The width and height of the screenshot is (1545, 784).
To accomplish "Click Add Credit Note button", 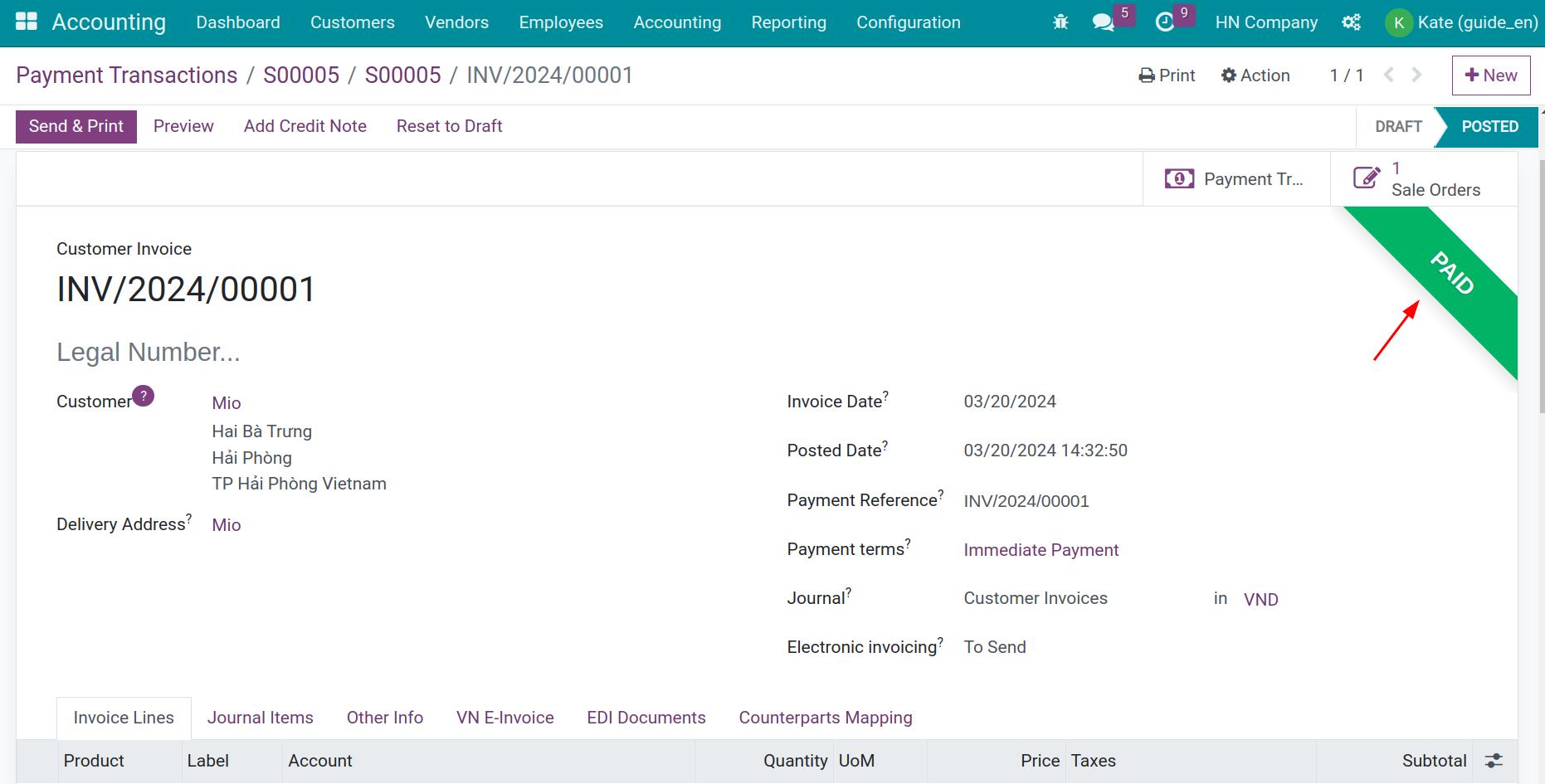I will (x=305, y=126).
